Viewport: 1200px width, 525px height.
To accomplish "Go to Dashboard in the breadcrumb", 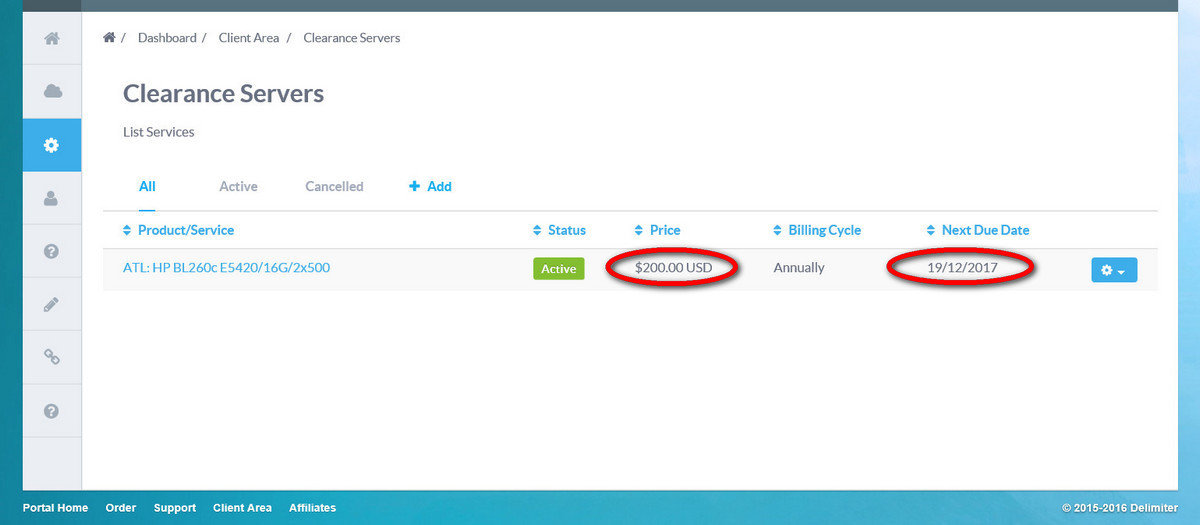I will 167,38.
